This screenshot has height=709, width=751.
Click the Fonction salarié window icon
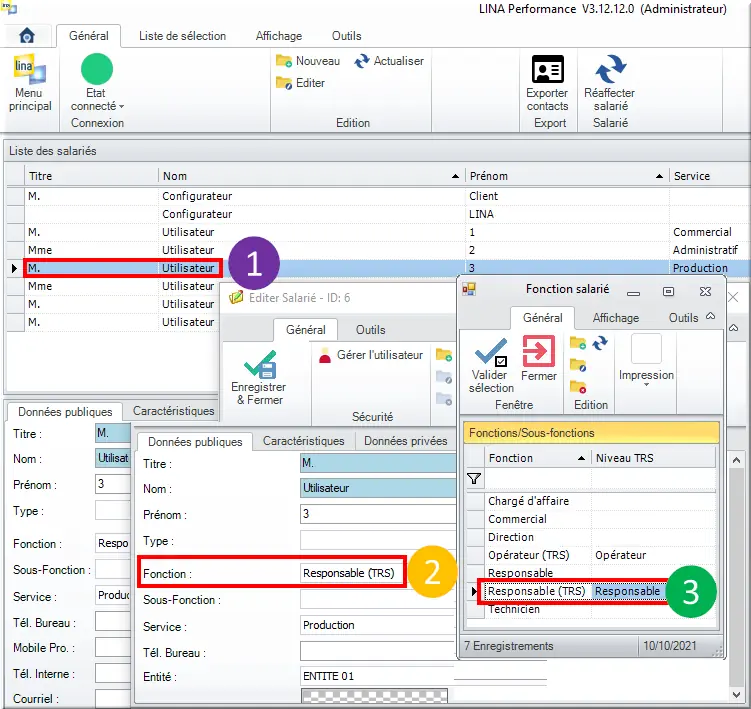coord(469,289)
